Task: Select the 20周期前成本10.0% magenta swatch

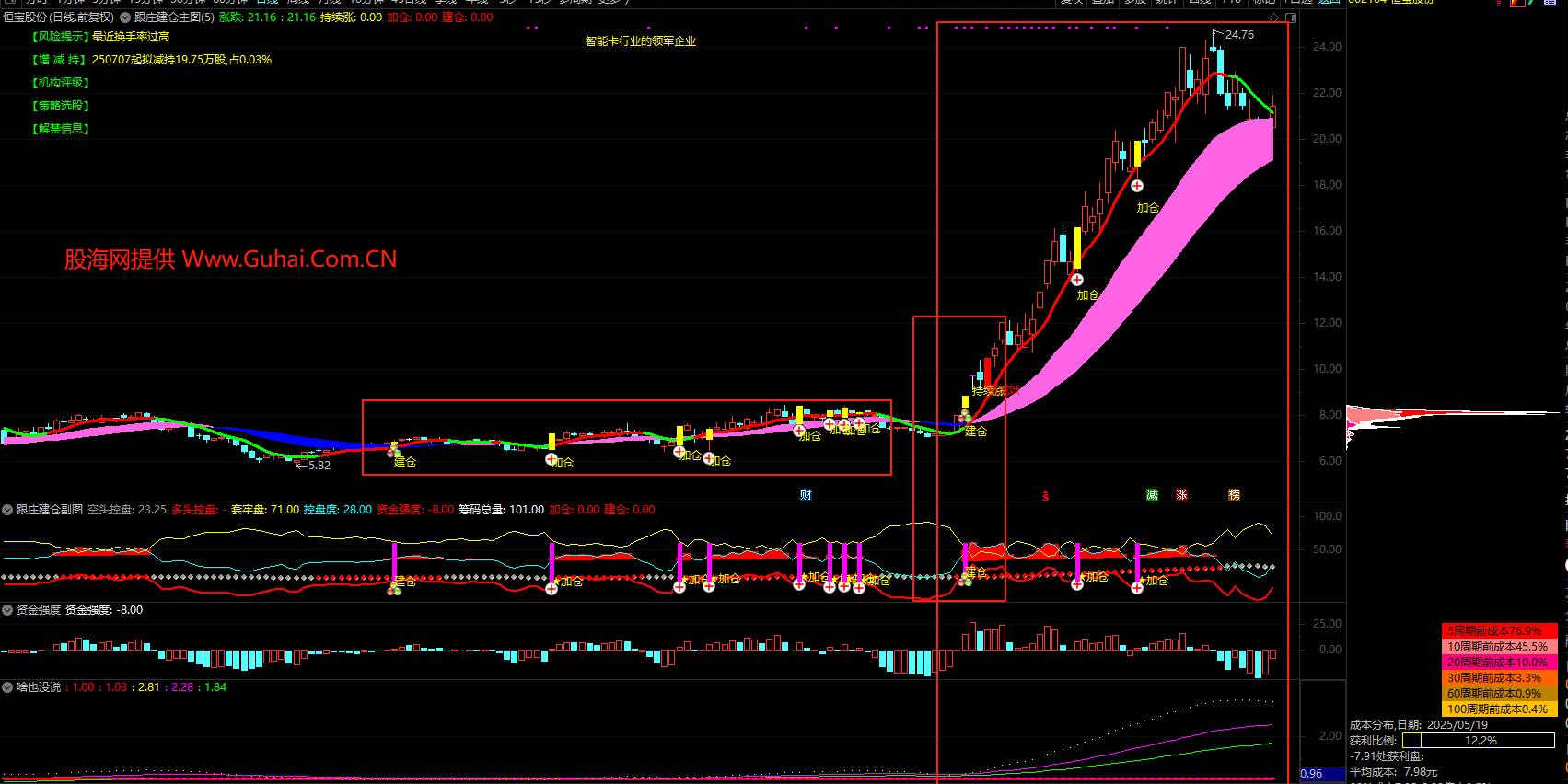Action: (x=1499, y=663)
